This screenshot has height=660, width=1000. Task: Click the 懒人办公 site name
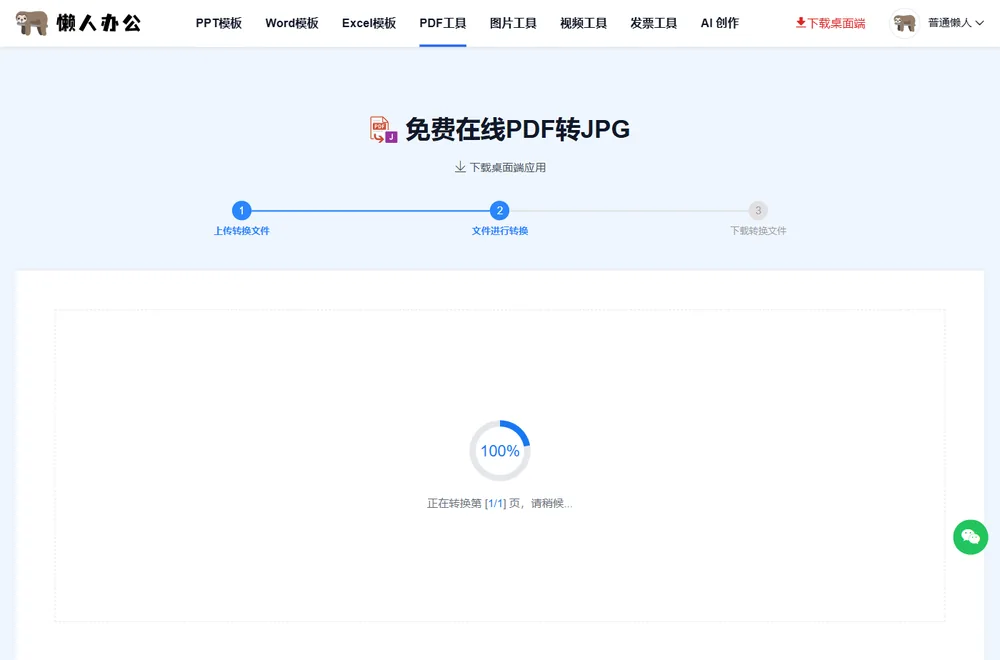[x=99, y=23]
